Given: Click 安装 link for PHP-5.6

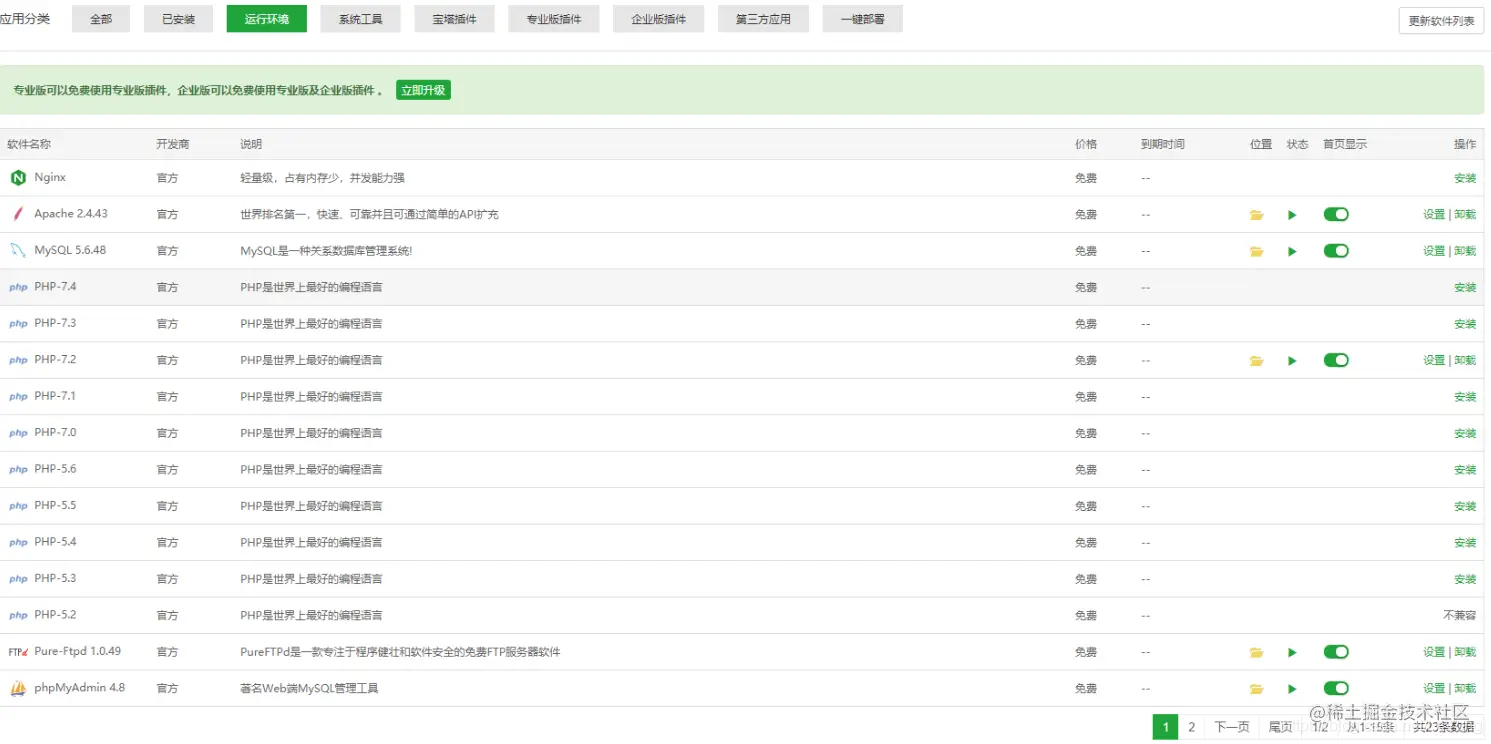Looking at the screenshot, I should (1465, 470).
